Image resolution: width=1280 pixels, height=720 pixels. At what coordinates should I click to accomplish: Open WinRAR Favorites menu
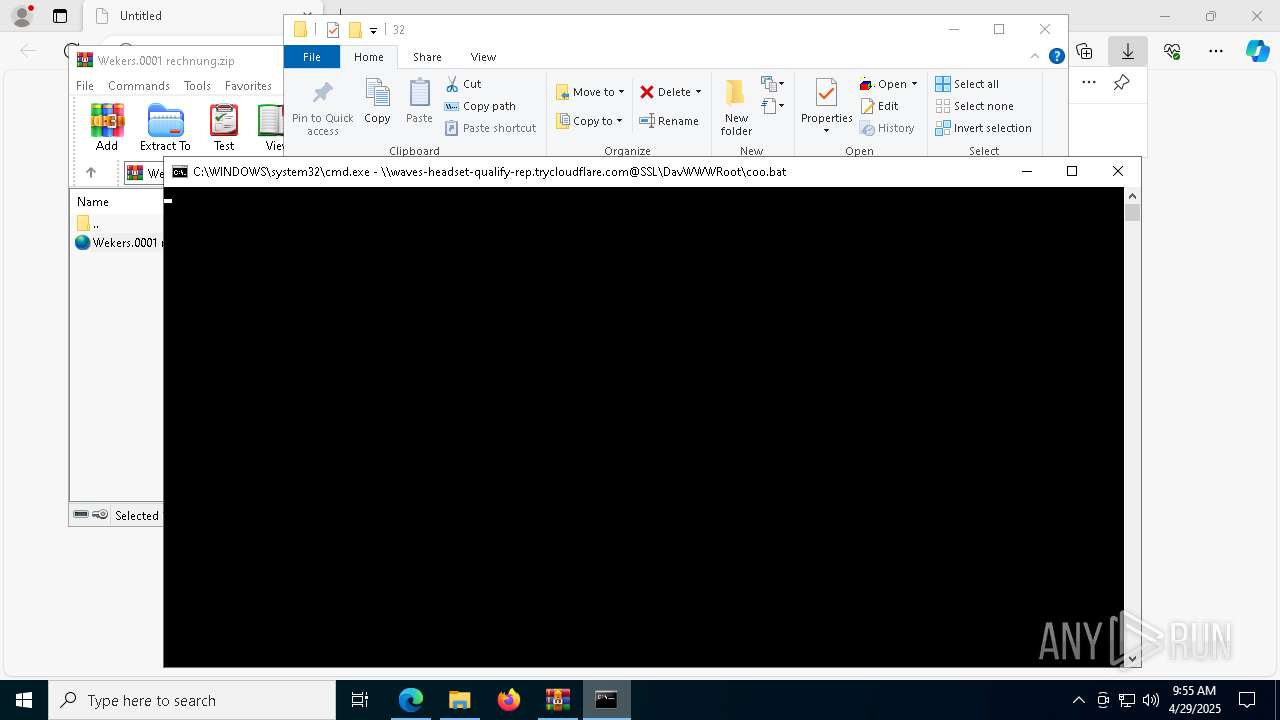click(248, 86)
